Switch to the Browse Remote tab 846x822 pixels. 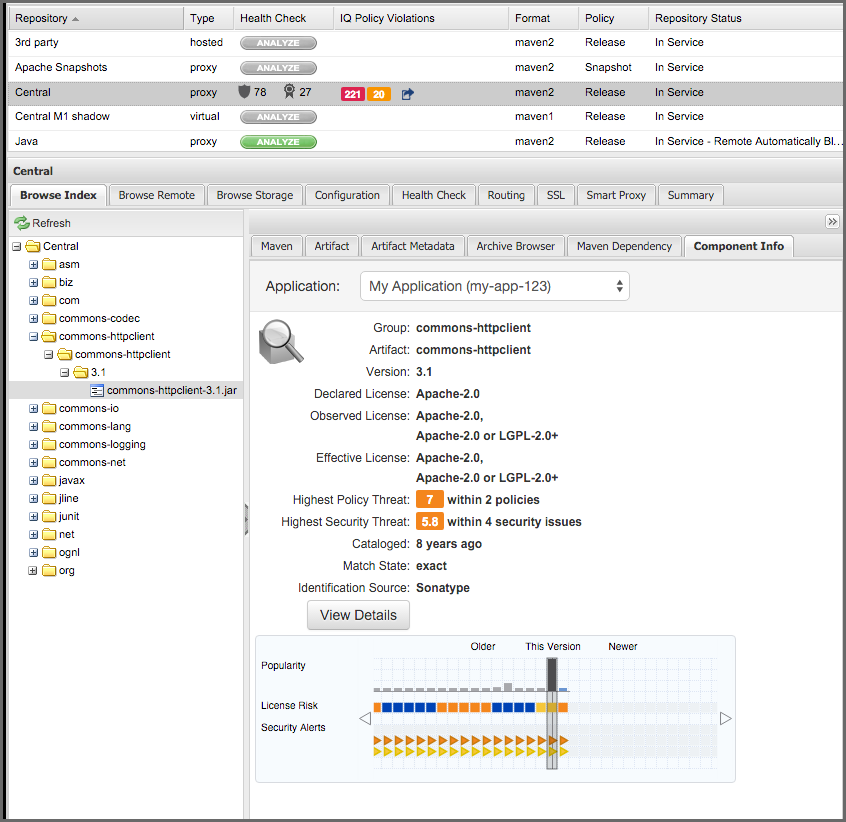coord(156,195)
